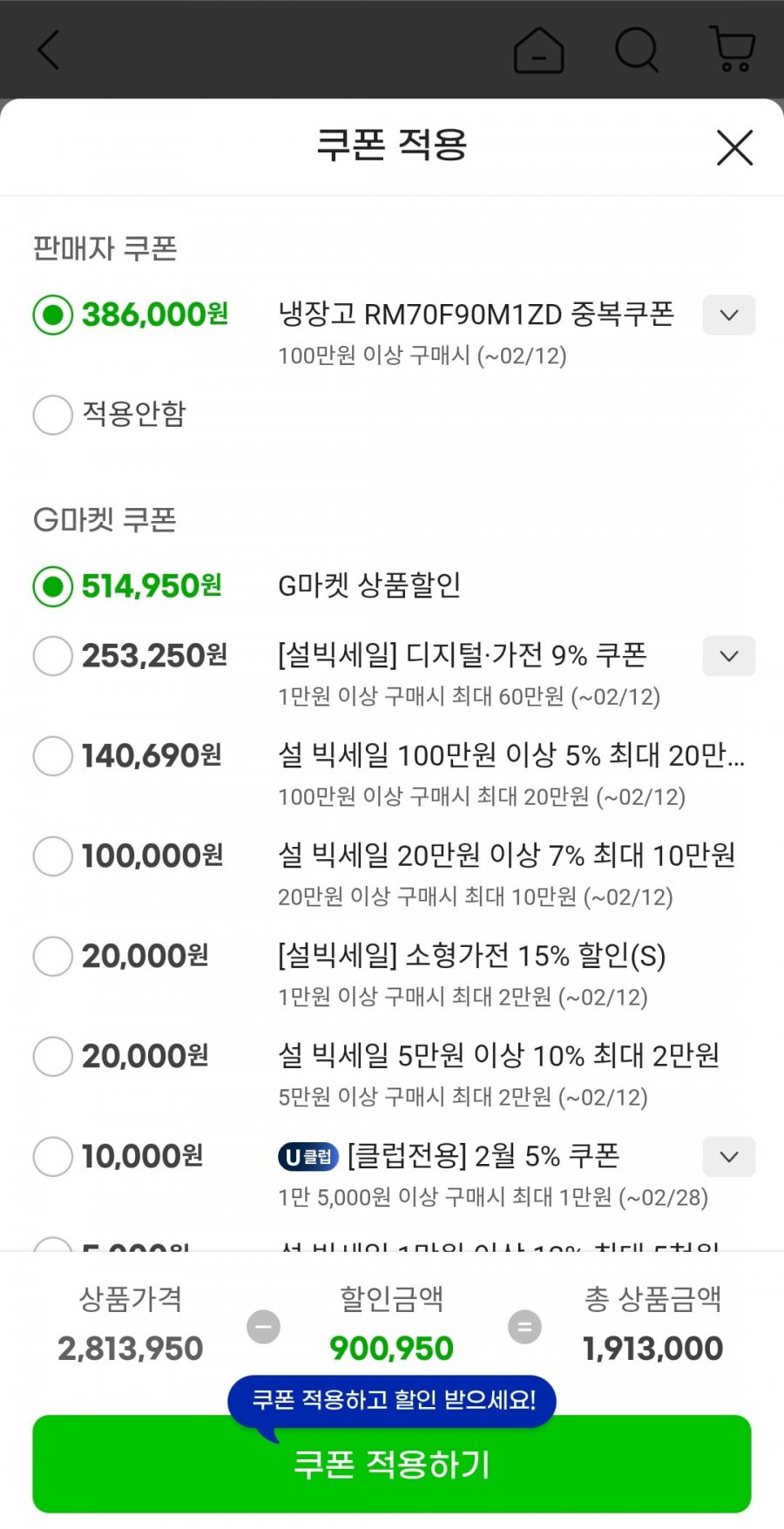
Task: Tap 소형가전 15% 할인(S) coupon text
Action: tap(471, 956)
